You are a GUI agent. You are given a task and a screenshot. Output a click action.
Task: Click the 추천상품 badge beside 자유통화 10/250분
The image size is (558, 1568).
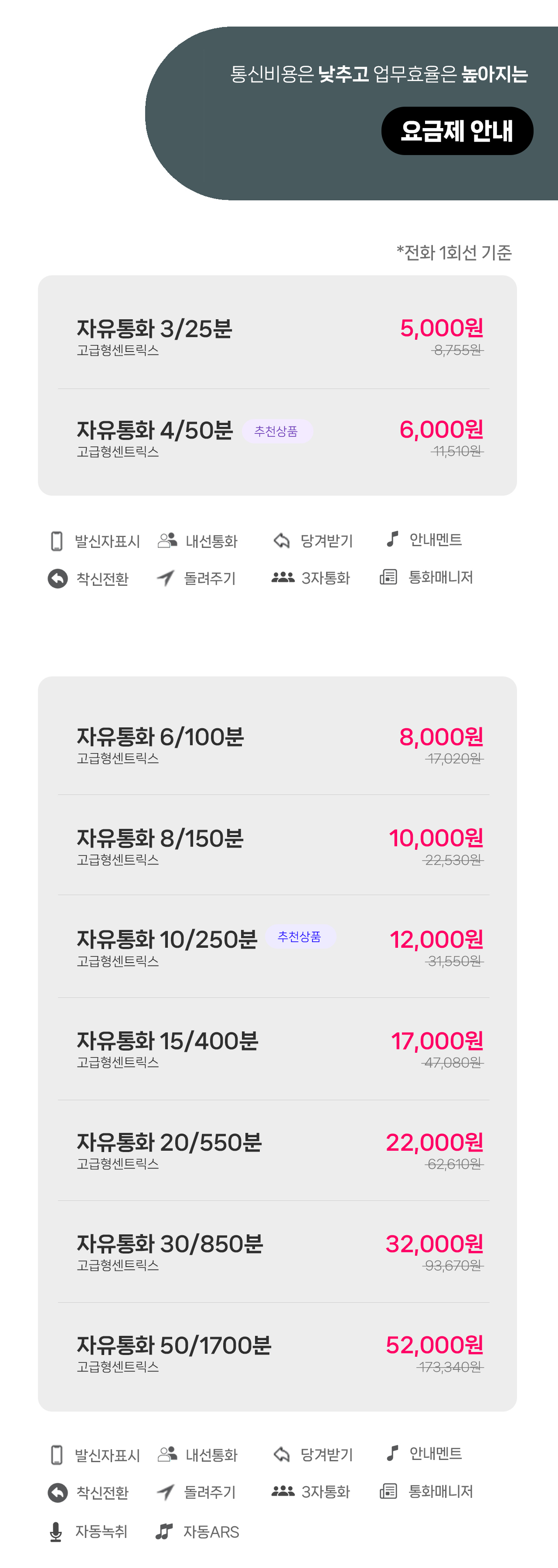[300, 937]
